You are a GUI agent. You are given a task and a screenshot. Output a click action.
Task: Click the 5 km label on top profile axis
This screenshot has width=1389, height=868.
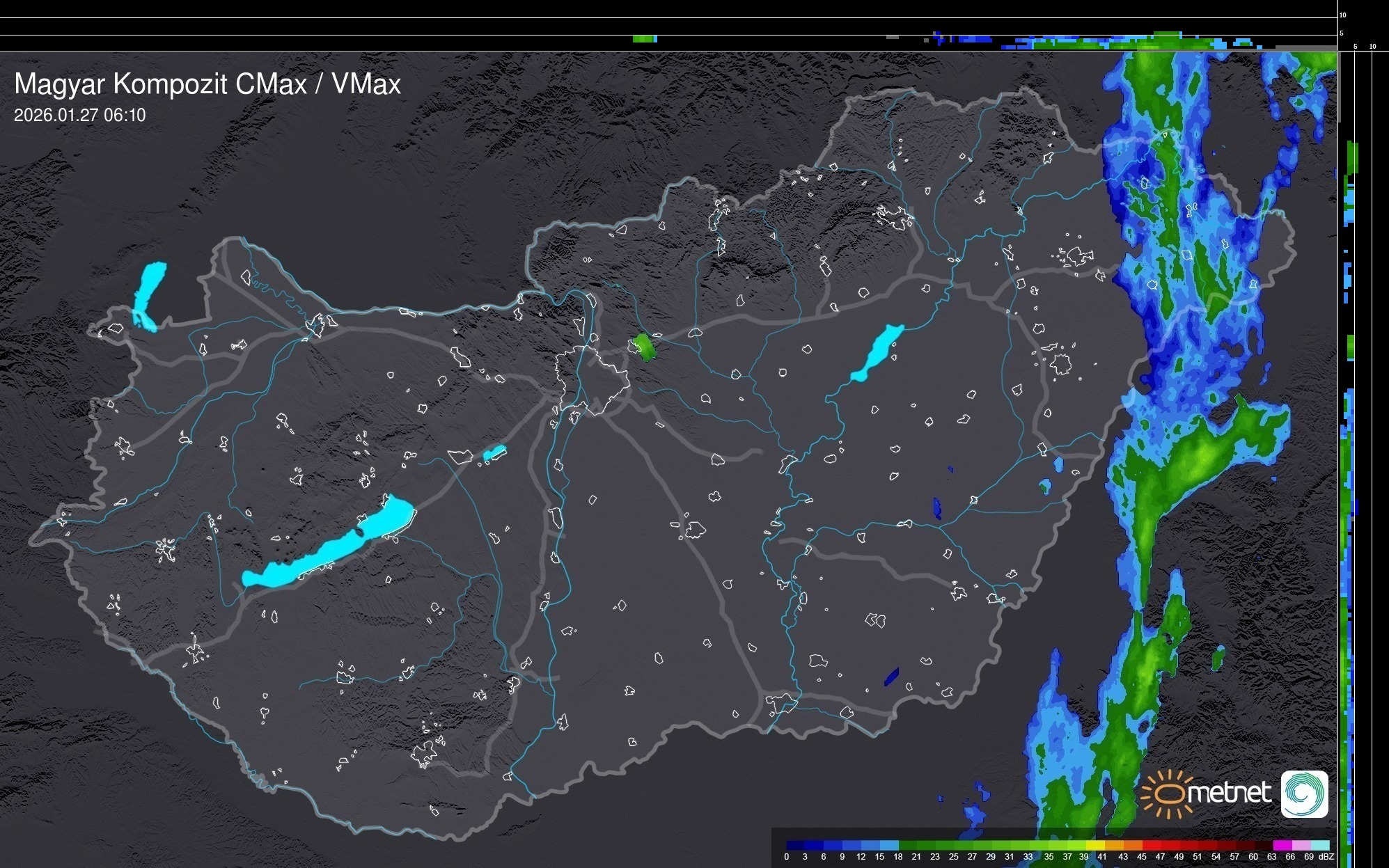[x=1342, y=33]
